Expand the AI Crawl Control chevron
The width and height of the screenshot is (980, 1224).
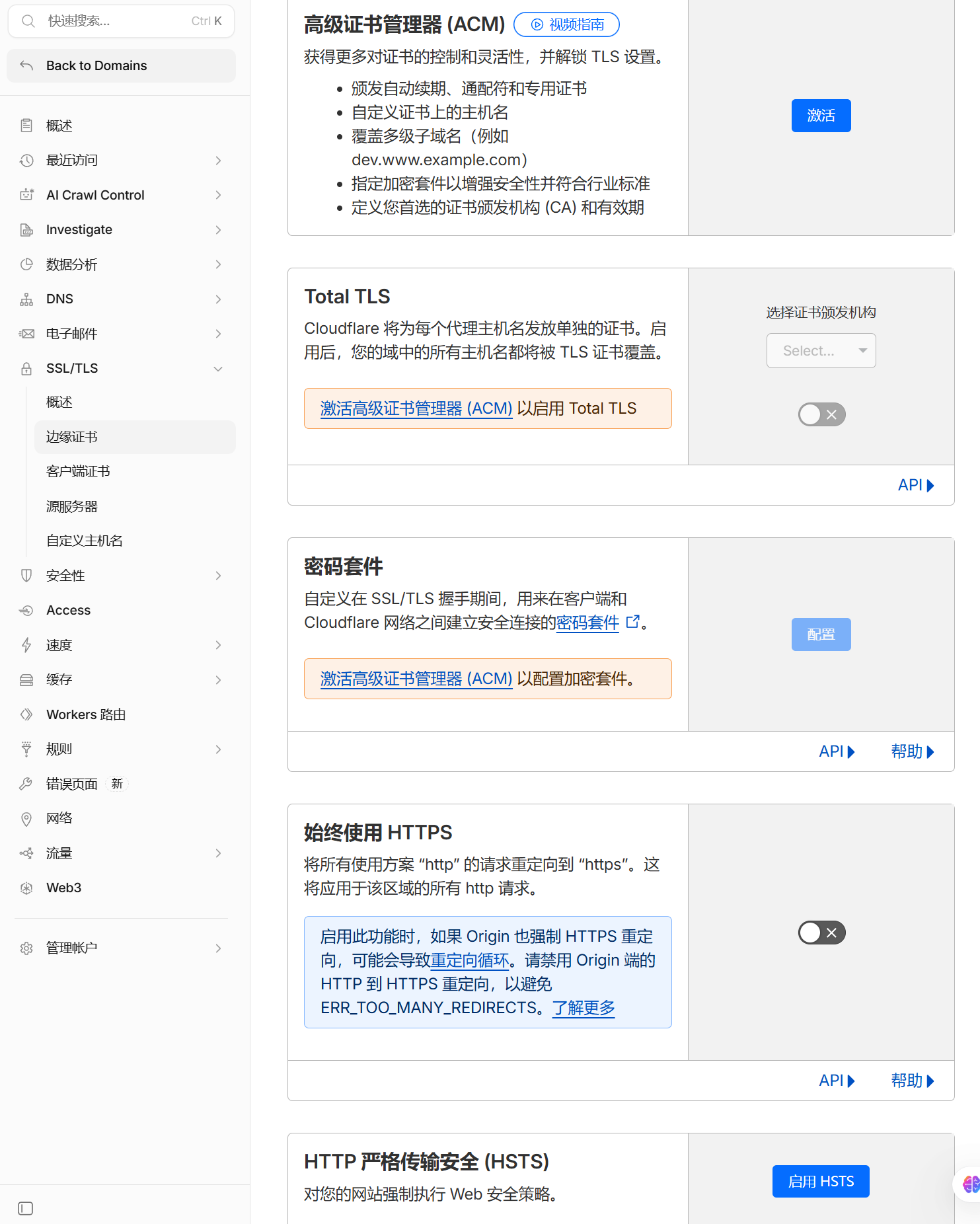pos(218,195)
